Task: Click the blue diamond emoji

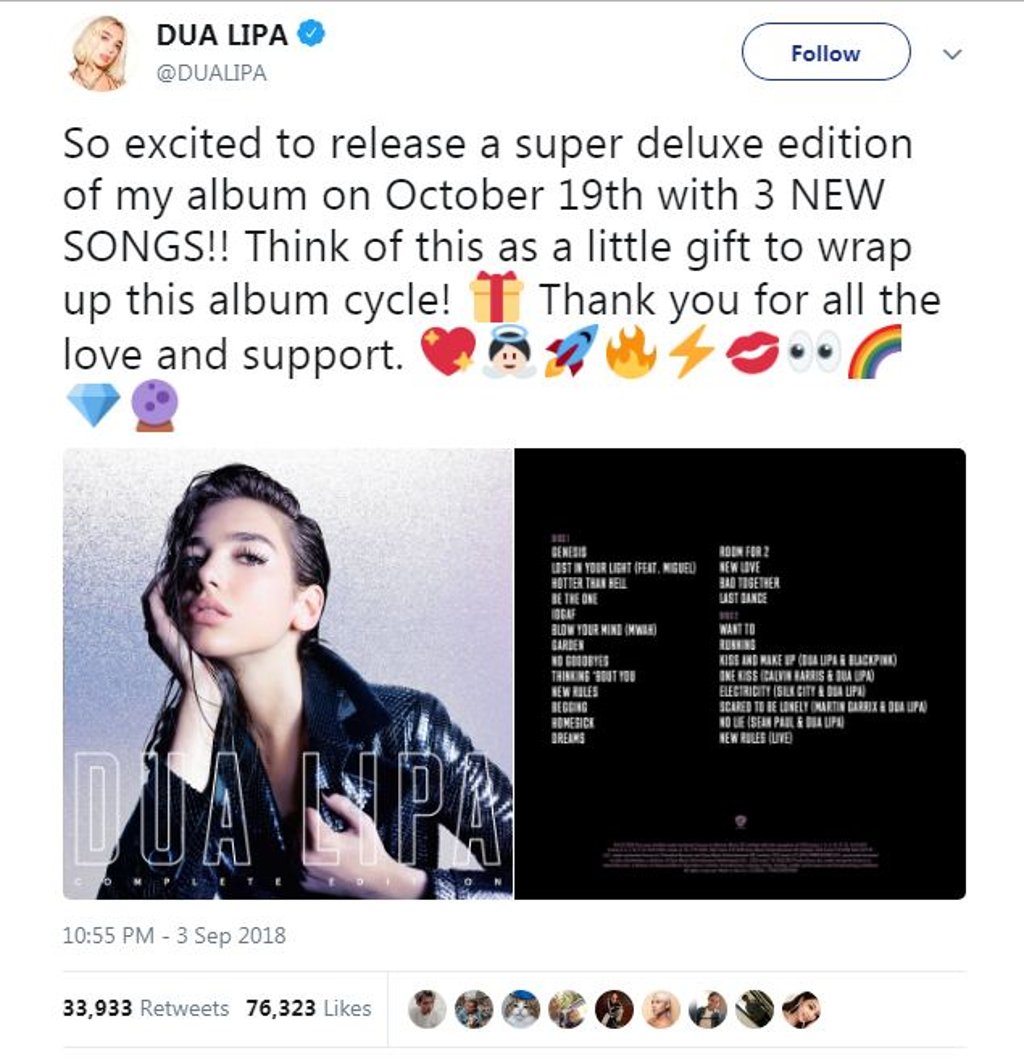Action: (93, 405)
